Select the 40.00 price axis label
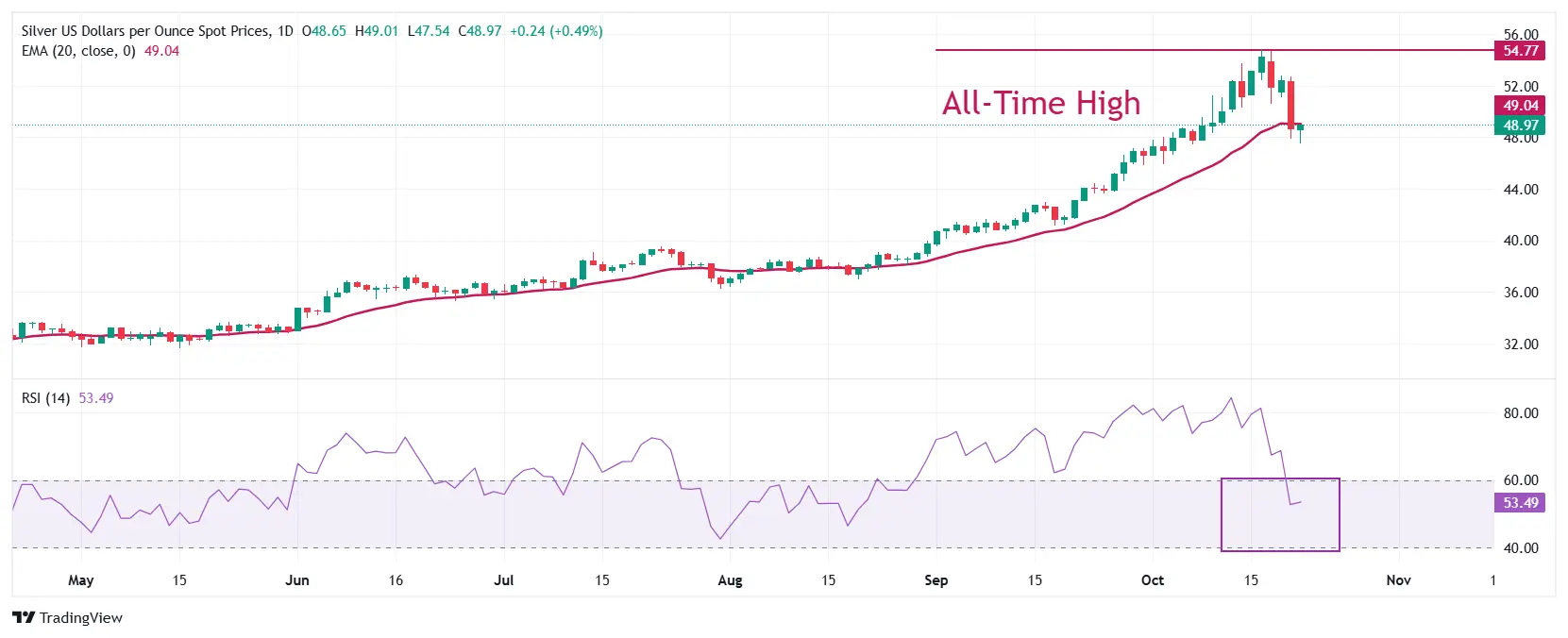 coord(1520,241)
